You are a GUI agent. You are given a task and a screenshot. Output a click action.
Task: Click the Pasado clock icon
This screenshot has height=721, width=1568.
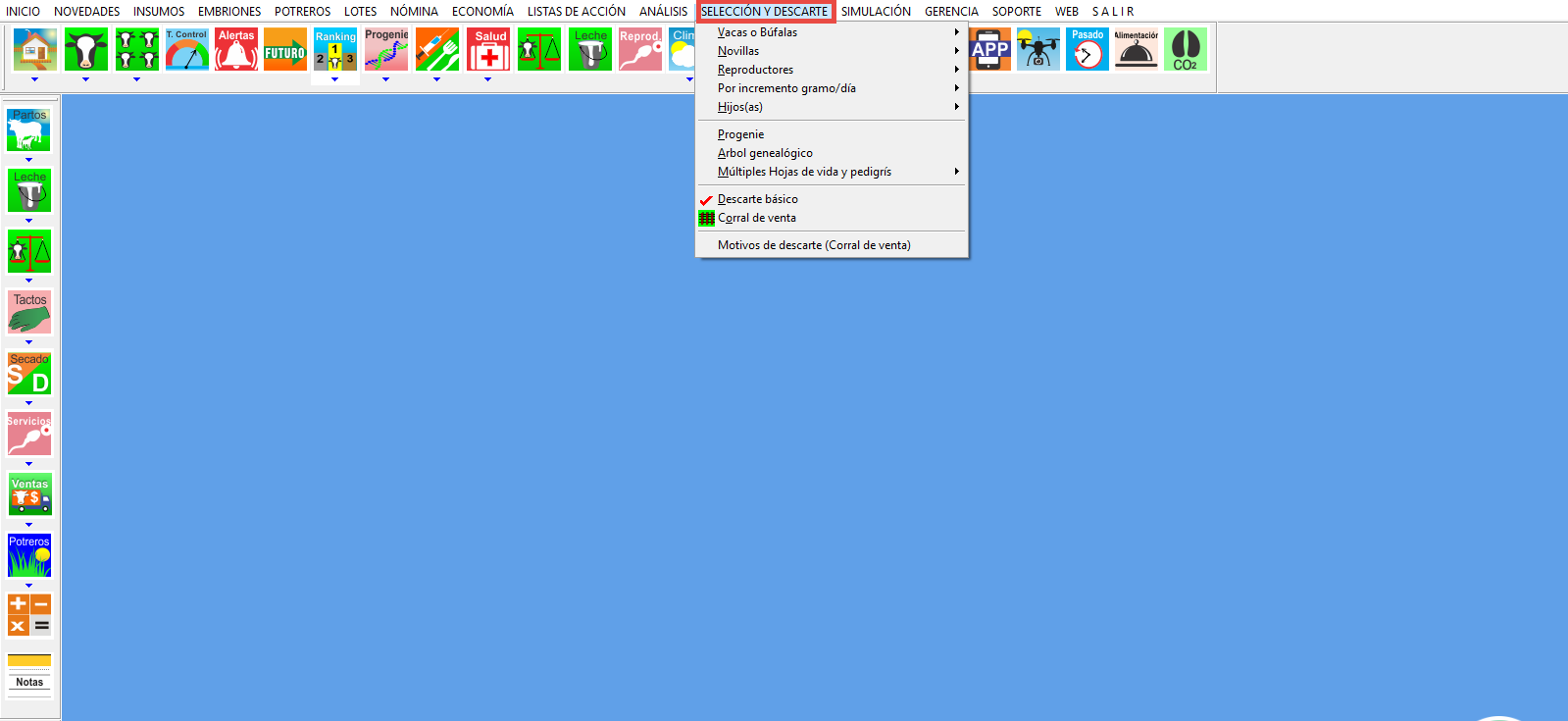(1087, 49)
